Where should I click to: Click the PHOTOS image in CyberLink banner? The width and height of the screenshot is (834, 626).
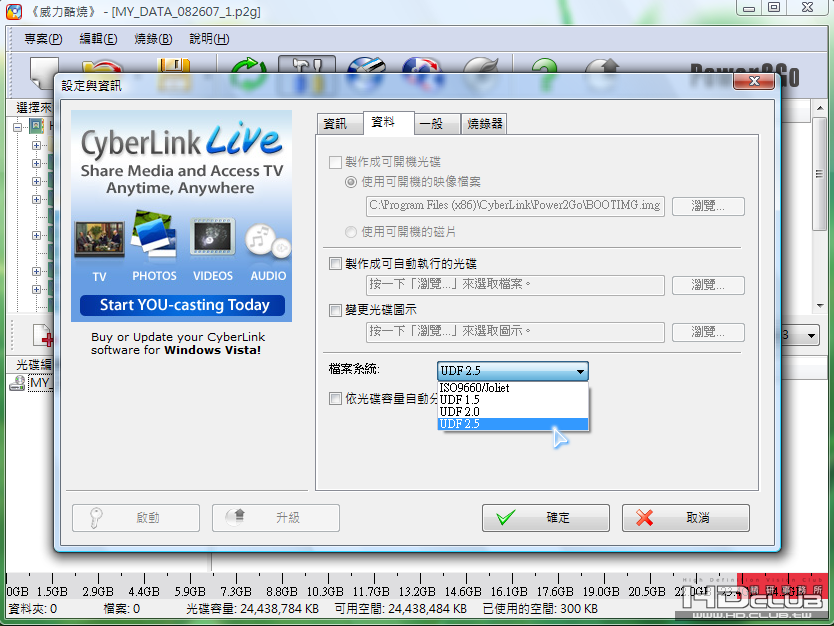coord(154,232)
